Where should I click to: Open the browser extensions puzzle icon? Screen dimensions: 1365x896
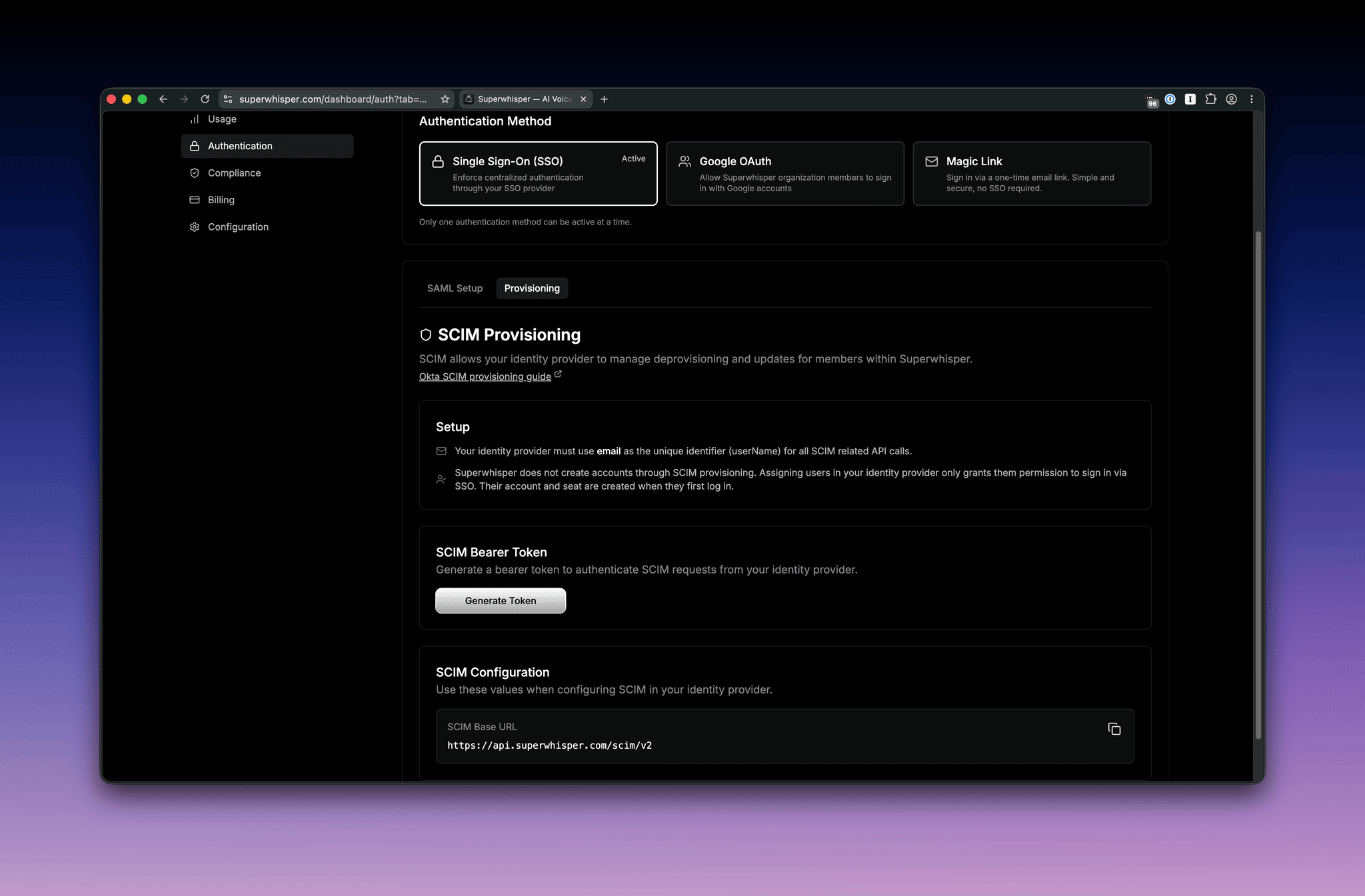point(1210,99)
